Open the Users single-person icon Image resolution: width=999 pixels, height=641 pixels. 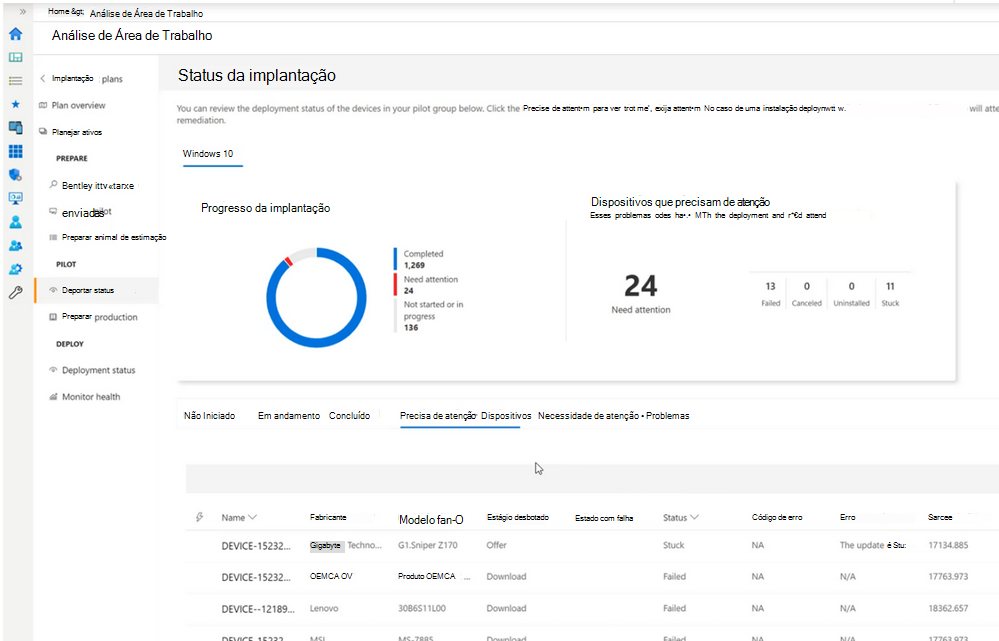pyautogui.click(x=16, y=222)
